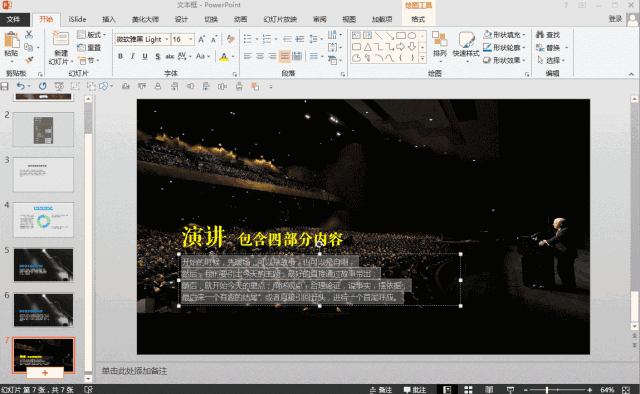Image resolution: width=640 pixels, height=394 pixels.
Task: Open Shape Outline (形状轮廓) options
Action: point(504,48)
